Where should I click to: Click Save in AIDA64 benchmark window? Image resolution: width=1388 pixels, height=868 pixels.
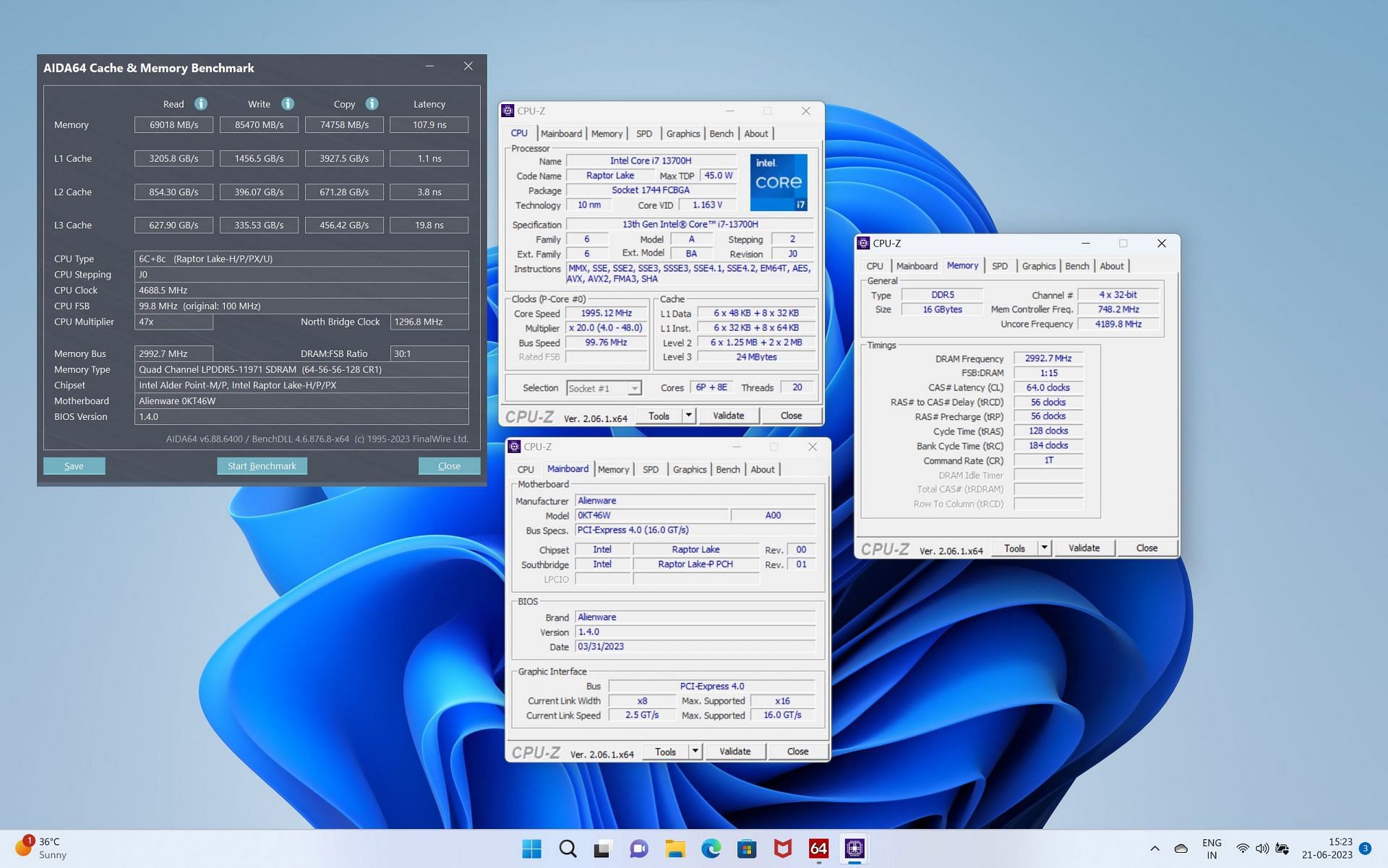point(74,466)
